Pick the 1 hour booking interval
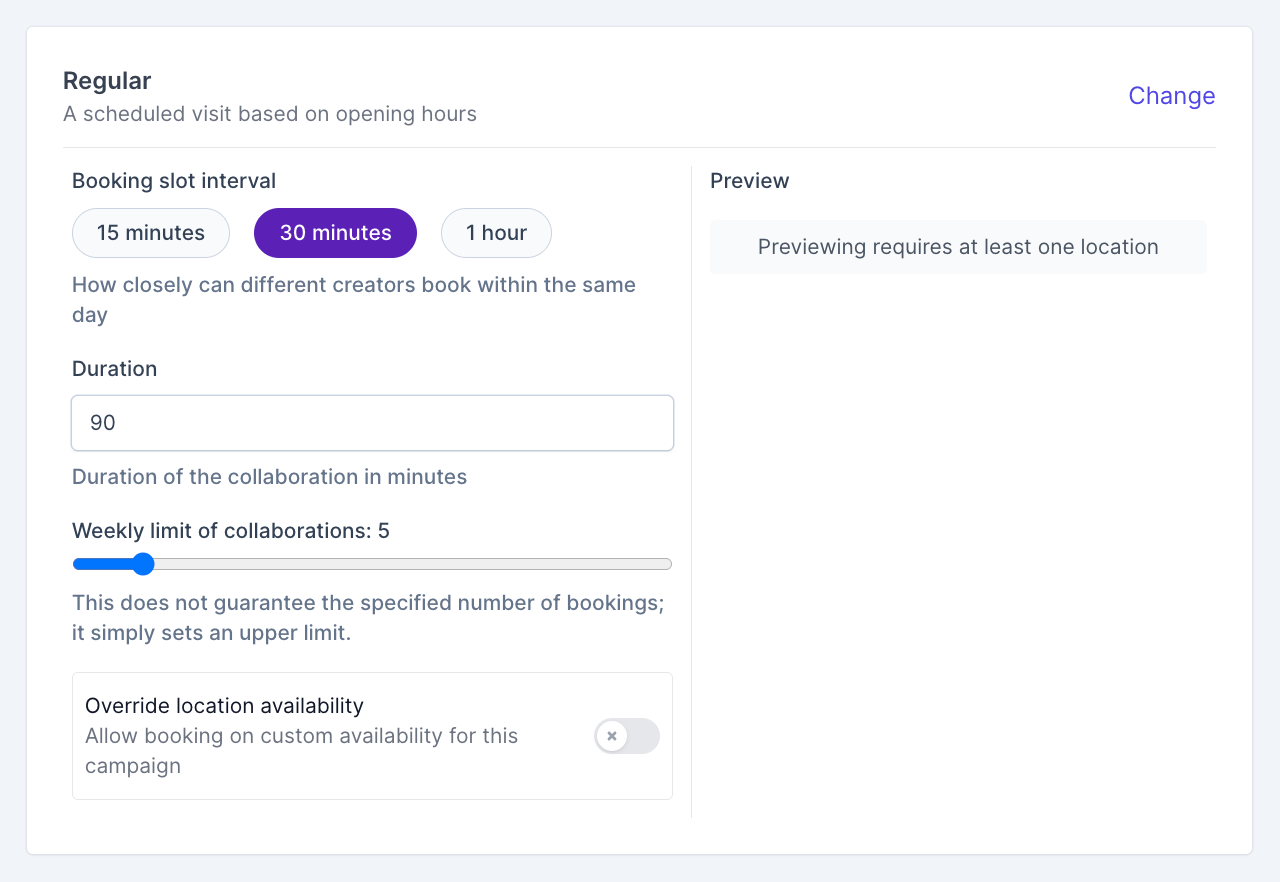Screen dimensions: 1280x882 pyautogui.click(x=496, y=233)
